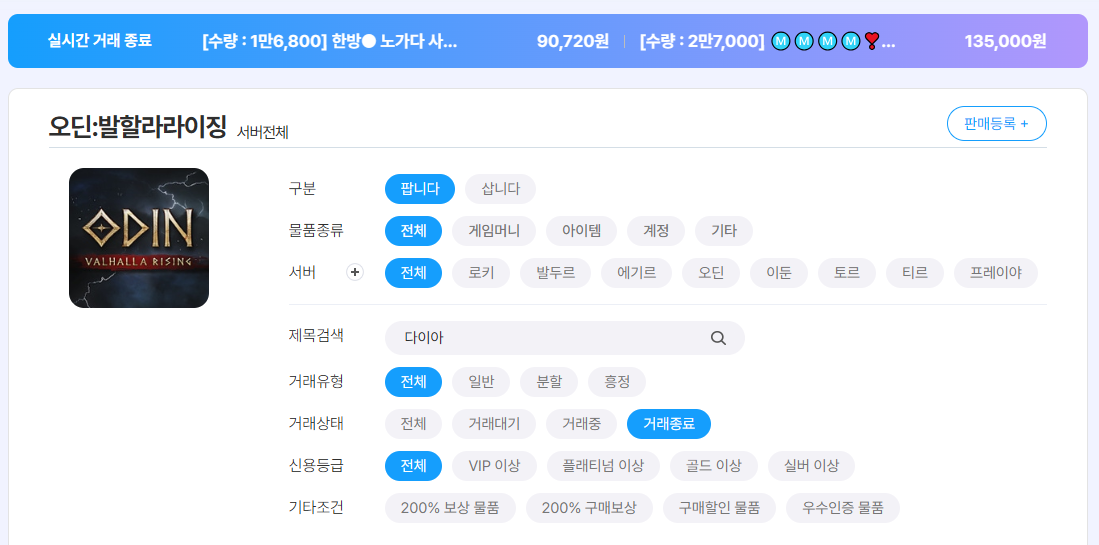Select the 오딘 server

tap(711, 273)
